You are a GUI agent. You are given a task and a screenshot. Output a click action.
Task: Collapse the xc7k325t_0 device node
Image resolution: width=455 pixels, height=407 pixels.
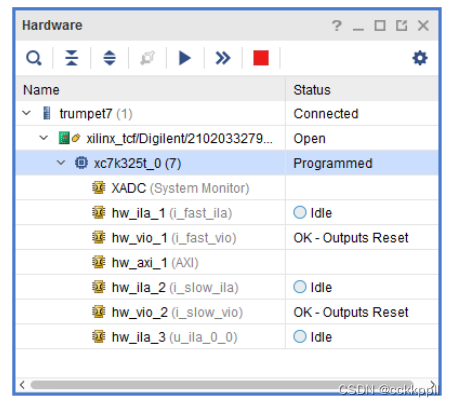point(61,163)
